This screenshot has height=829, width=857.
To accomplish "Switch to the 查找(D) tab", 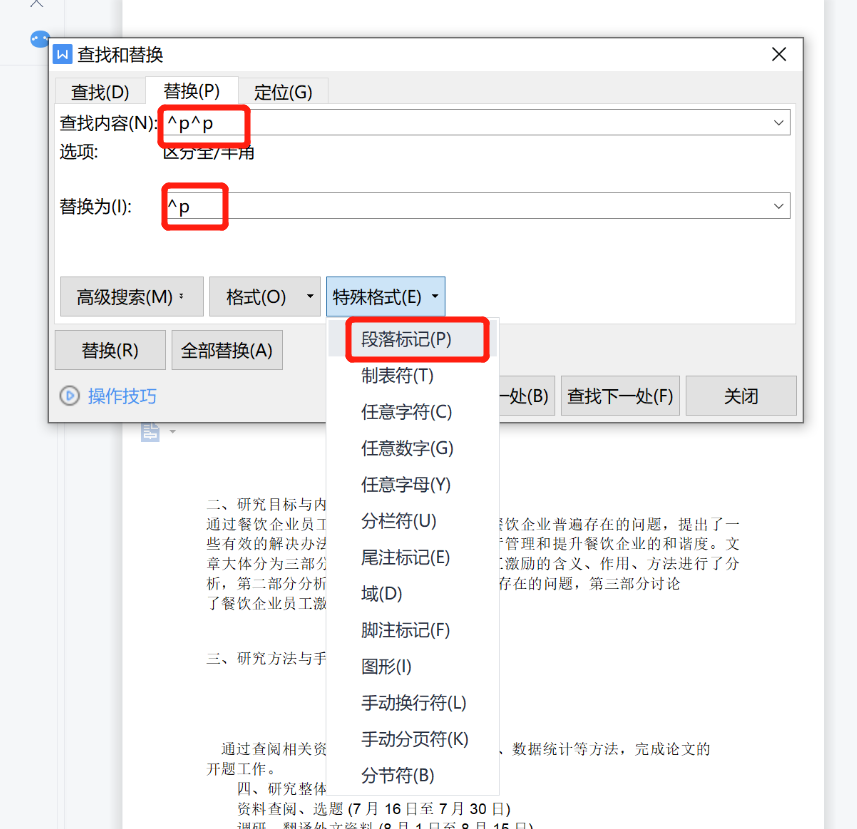I will coord(100,92).
